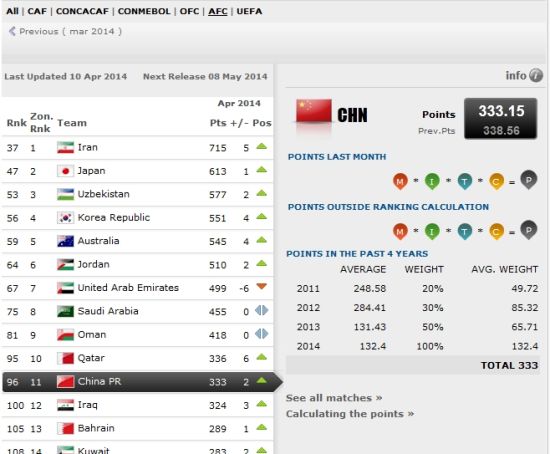
Task: Go to Previous (mar 2014) ranking
Action: [x=65, y=31]
